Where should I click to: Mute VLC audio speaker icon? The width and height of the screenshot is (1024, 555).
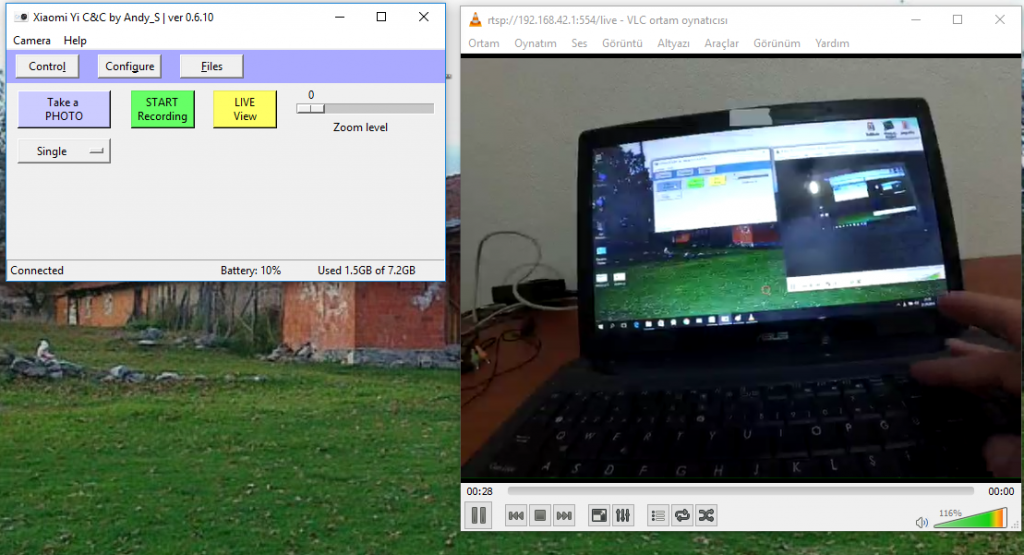921,522
